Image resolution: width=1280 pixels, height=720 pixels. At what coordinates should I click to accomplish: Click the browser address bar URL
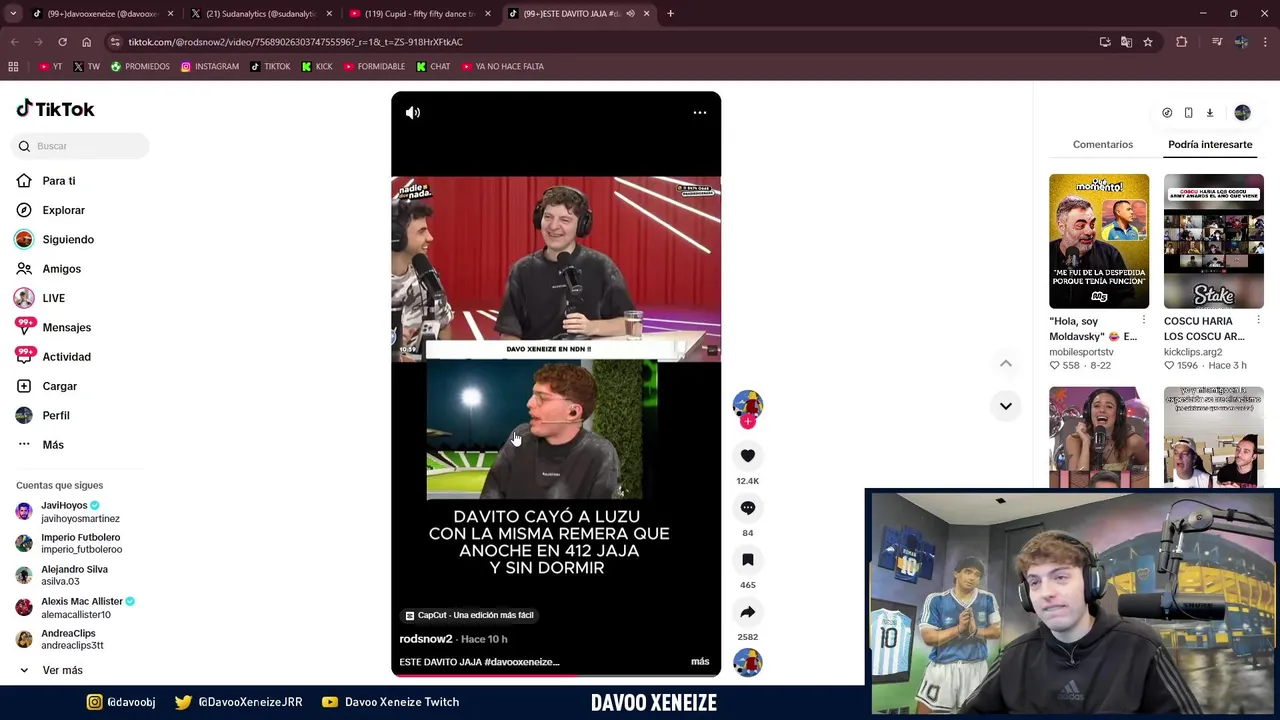(295, 42)
